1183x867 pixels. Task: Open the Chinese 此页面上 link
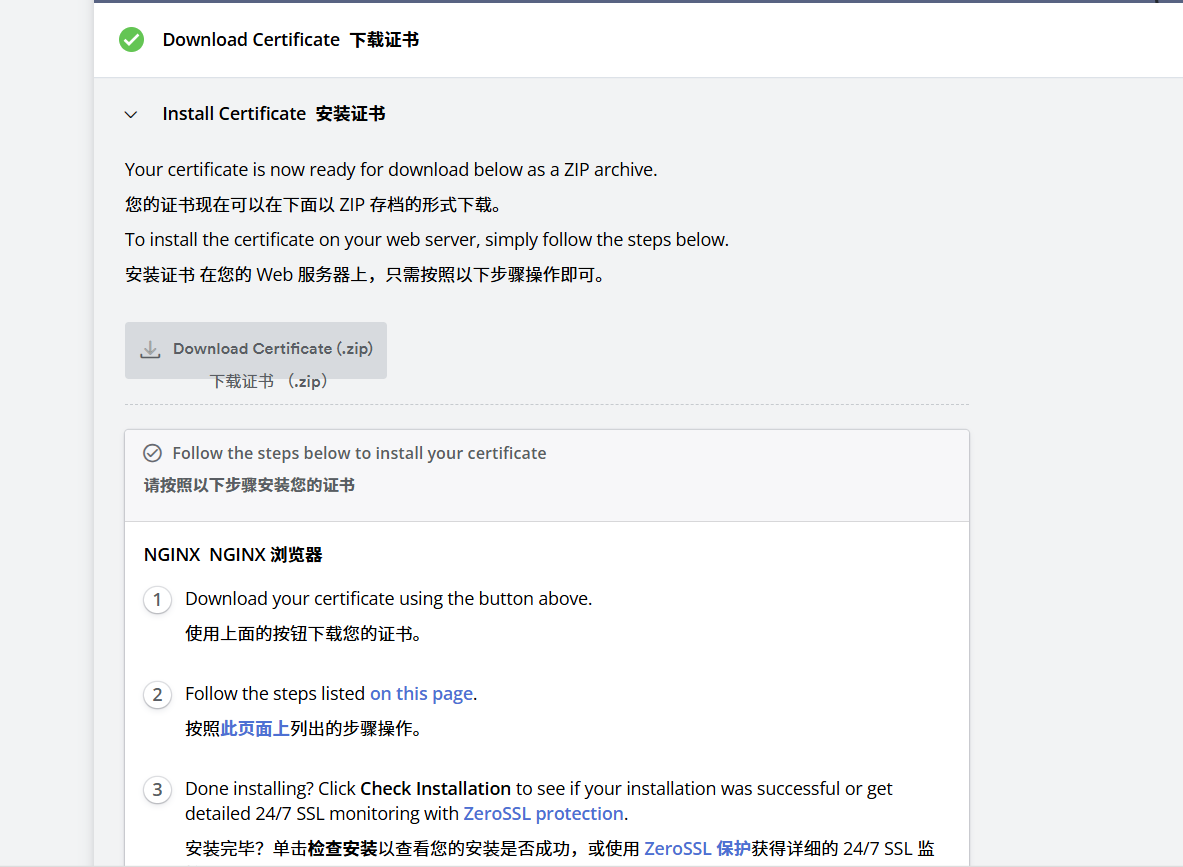[x=255, y=729]
